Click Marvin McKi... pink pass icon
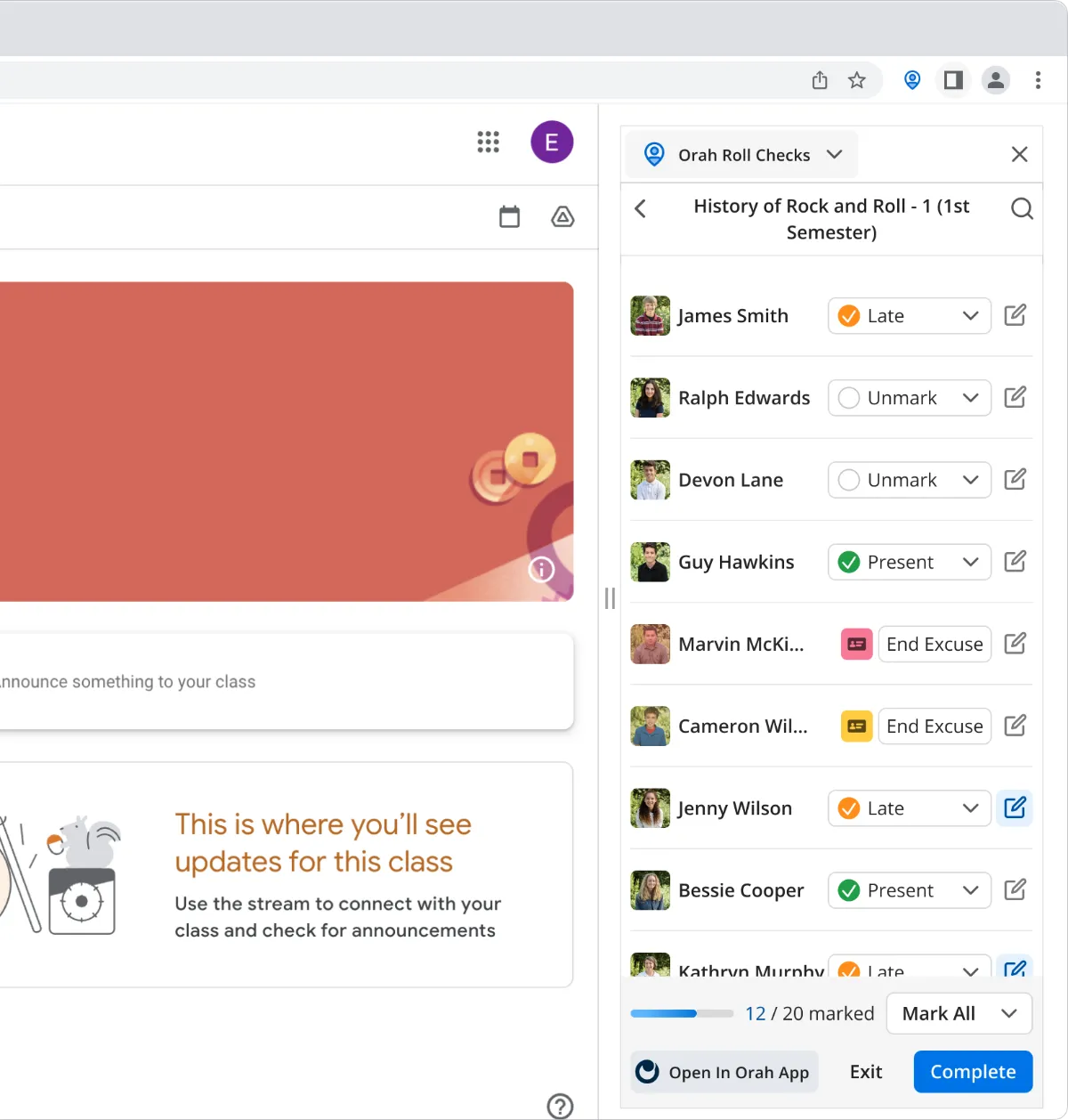Viewport: 1068px width, 1120px height. (x=856, y=644)
